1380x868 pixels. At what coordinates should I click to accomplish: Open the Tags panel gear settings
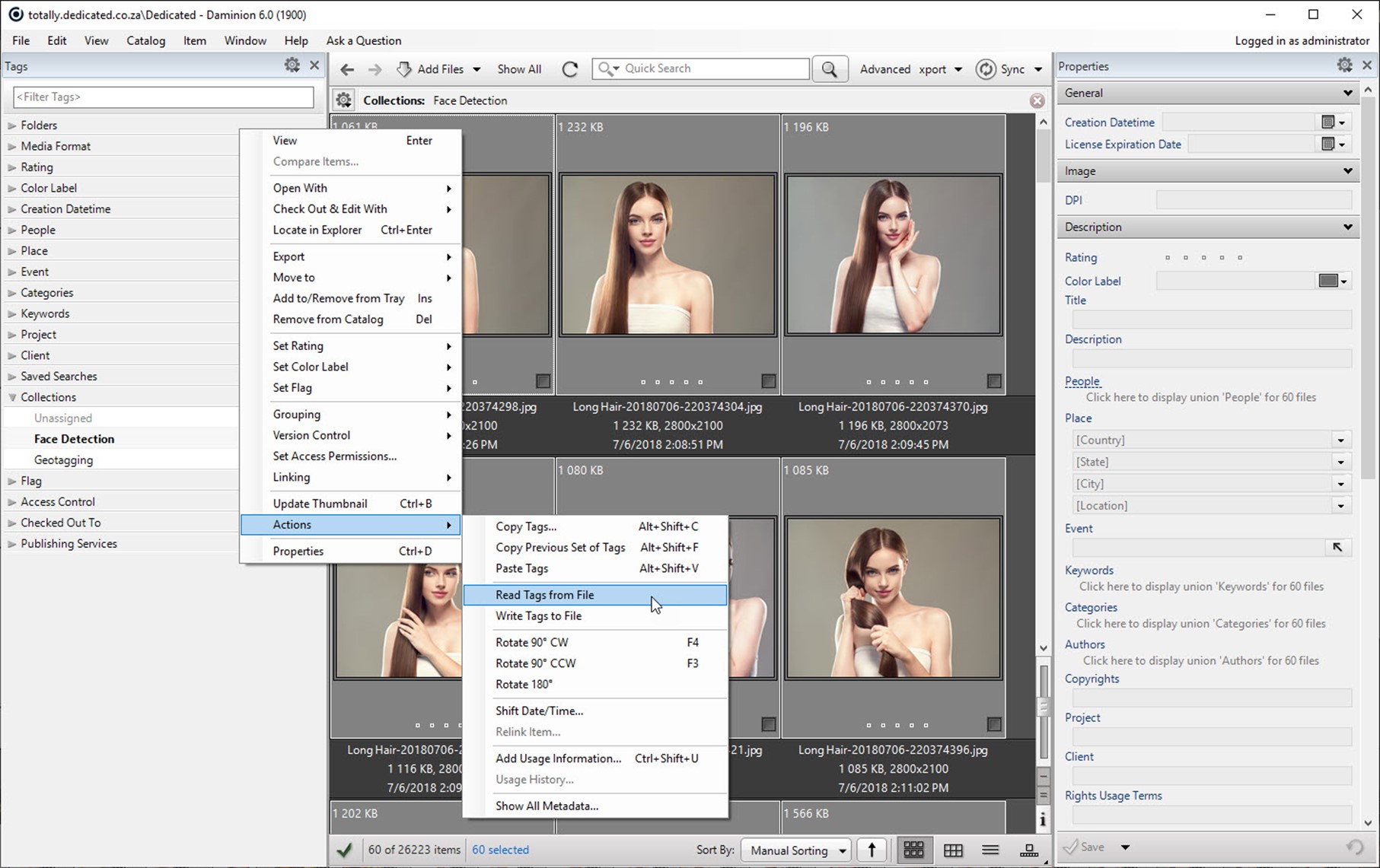(292, 65)
